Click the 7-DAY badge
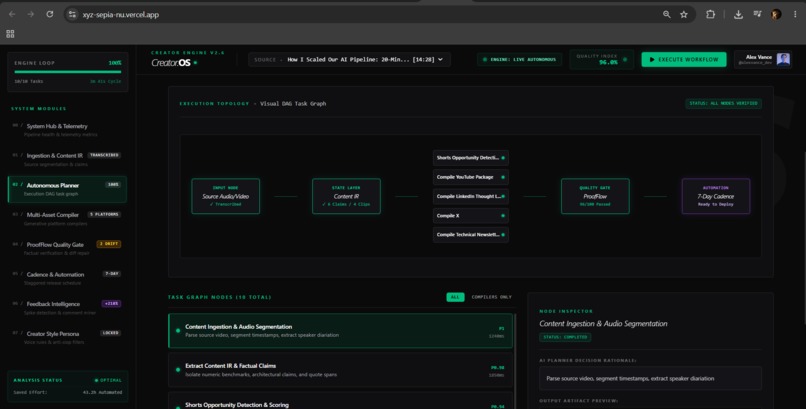806x409 pixels. 112,274
